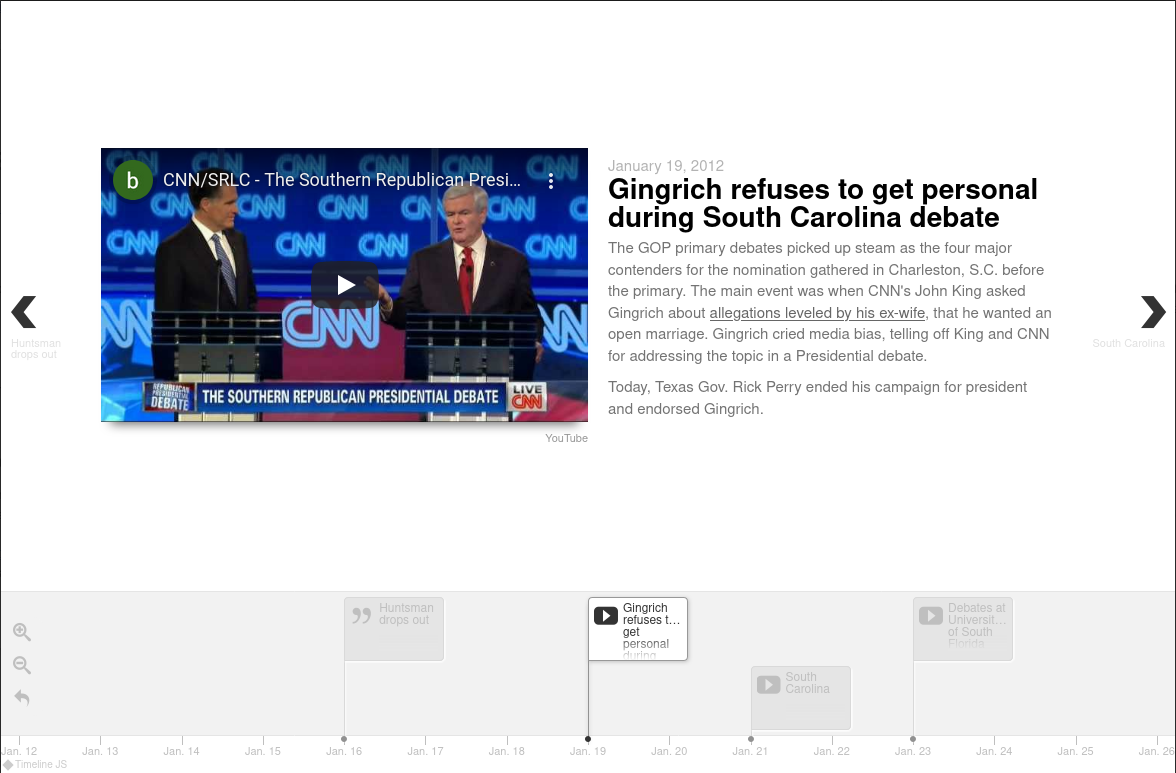
Task: Play the CNN debate YouTube video
Action: pos(345,285)
